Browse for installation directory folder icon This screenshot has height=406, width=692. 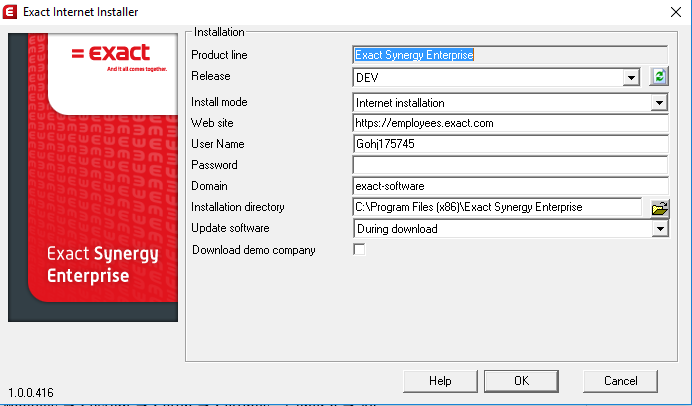(660, 208)
